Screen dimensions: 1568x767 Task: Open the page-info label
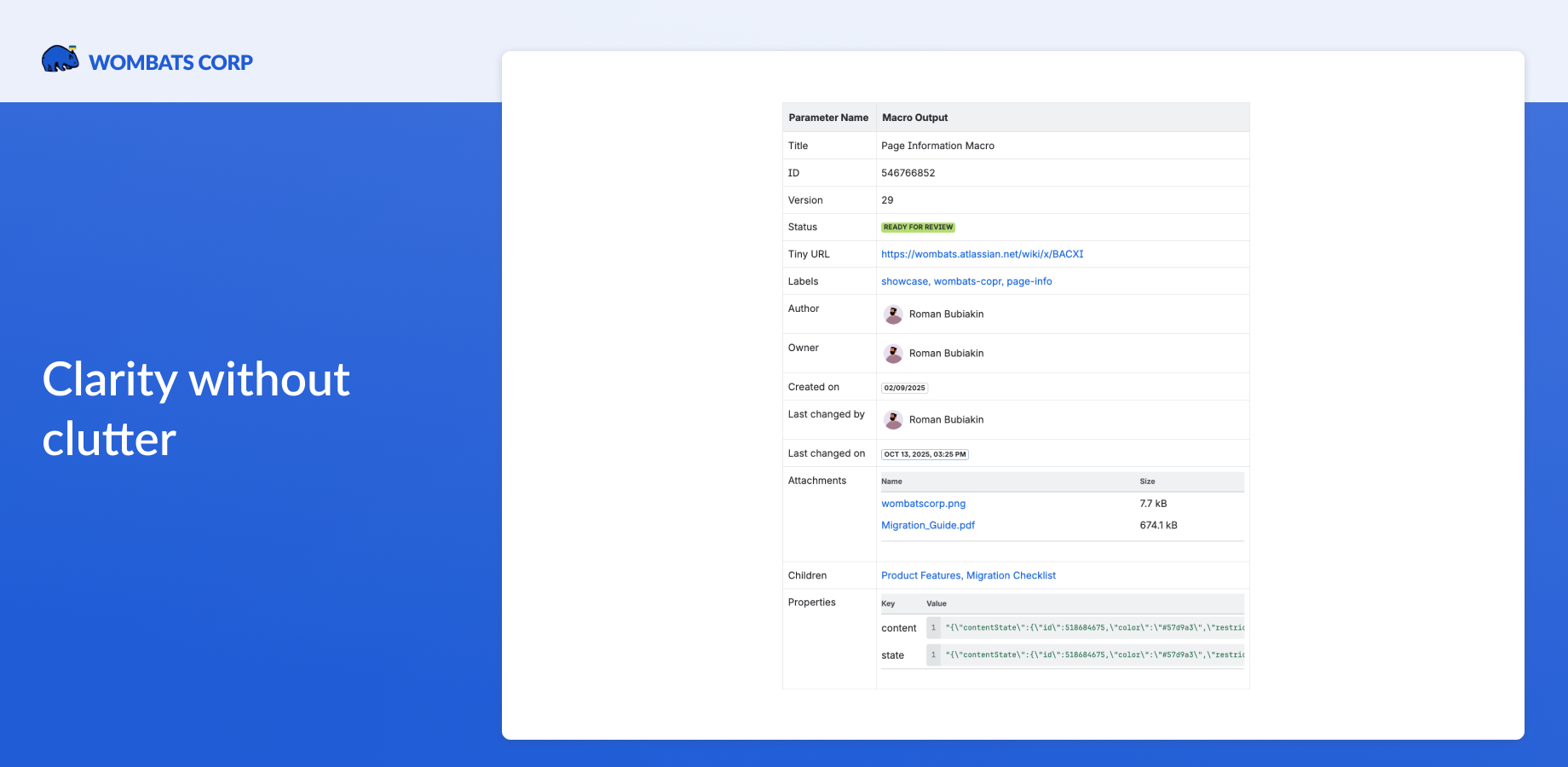tap(1029, 281)
